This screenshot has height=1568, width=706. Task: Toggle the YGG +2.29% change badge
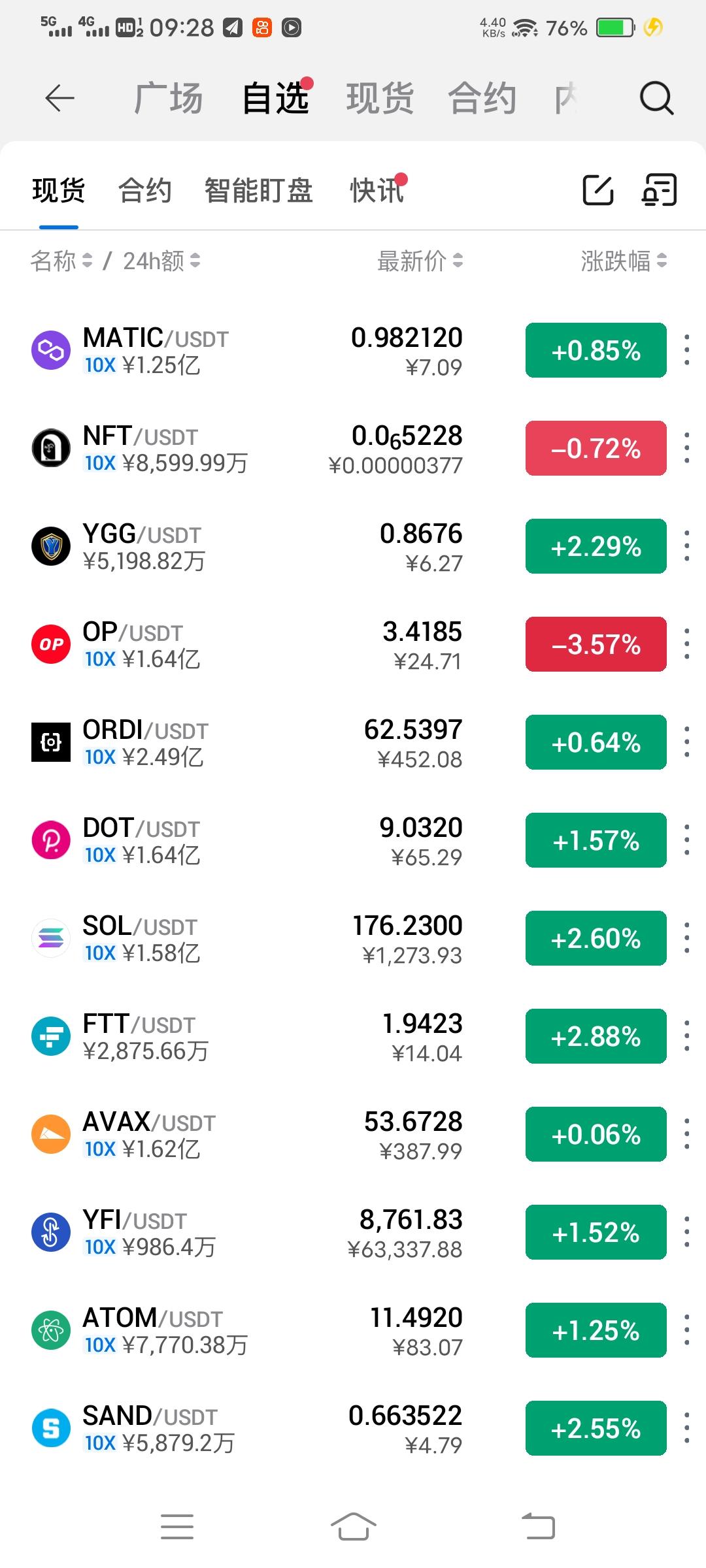pos(596,546)
